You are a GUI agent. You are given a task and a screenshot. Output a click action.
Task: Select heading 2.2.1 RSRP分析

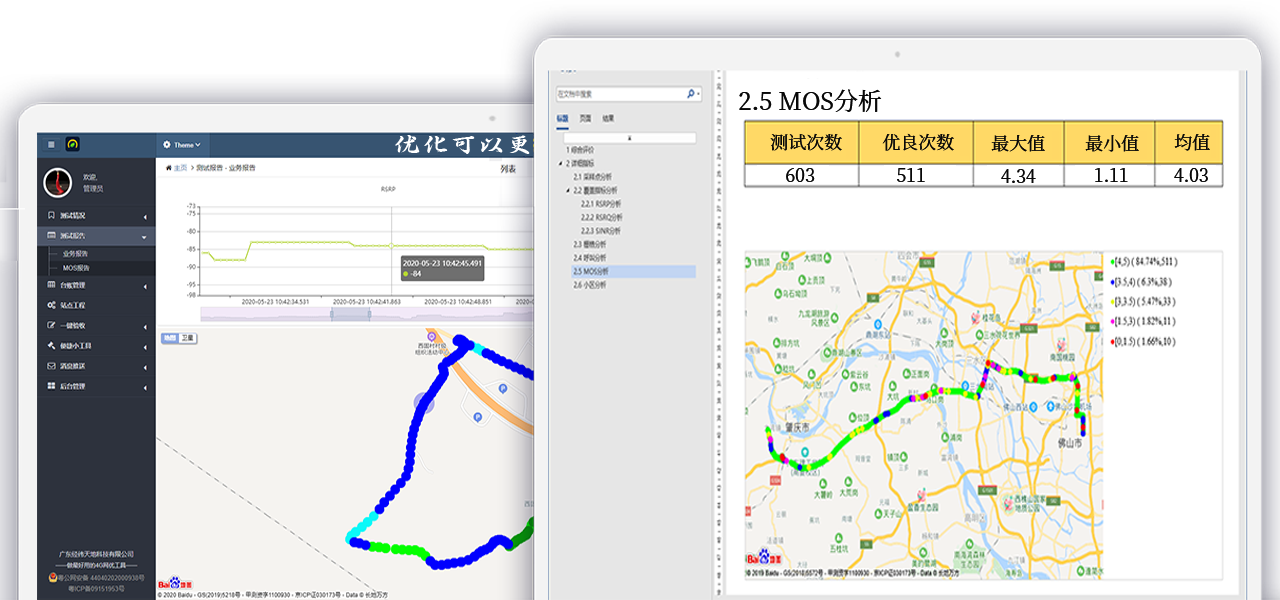pyautogui.click(x=601, y=203)
